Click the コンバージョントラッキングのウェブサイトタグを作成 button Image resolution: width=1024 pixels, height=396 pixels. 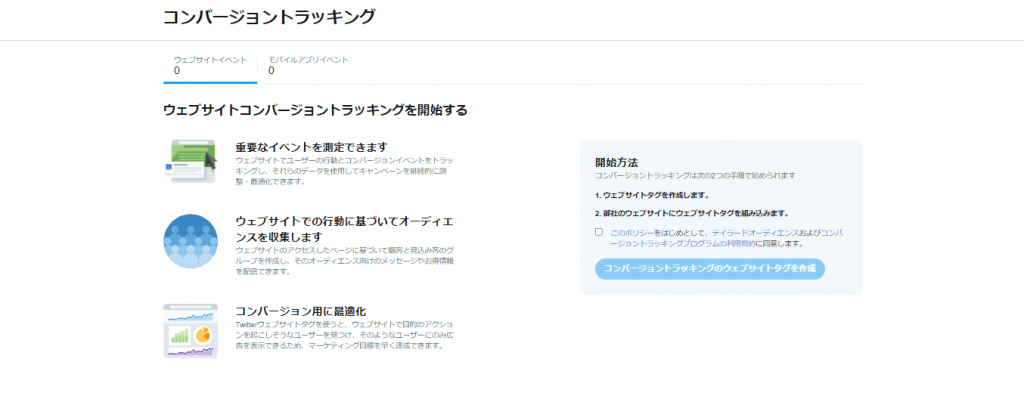point(710,269)
